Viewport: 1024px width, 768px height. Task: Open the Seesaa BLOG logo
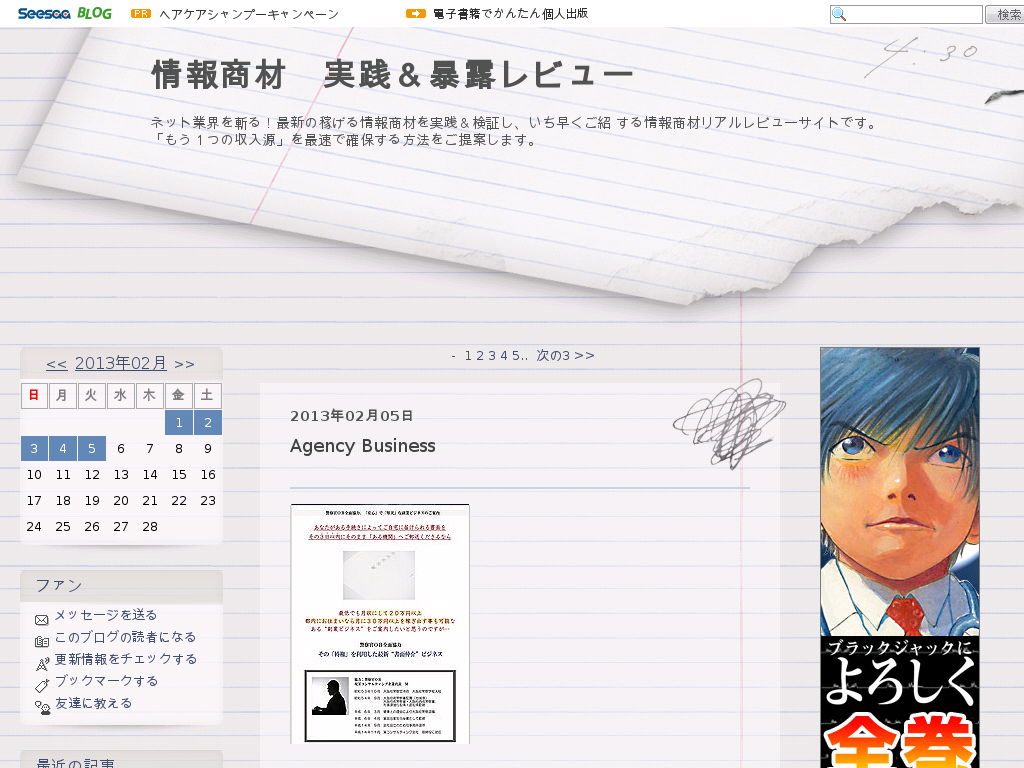tap(65, 13)
